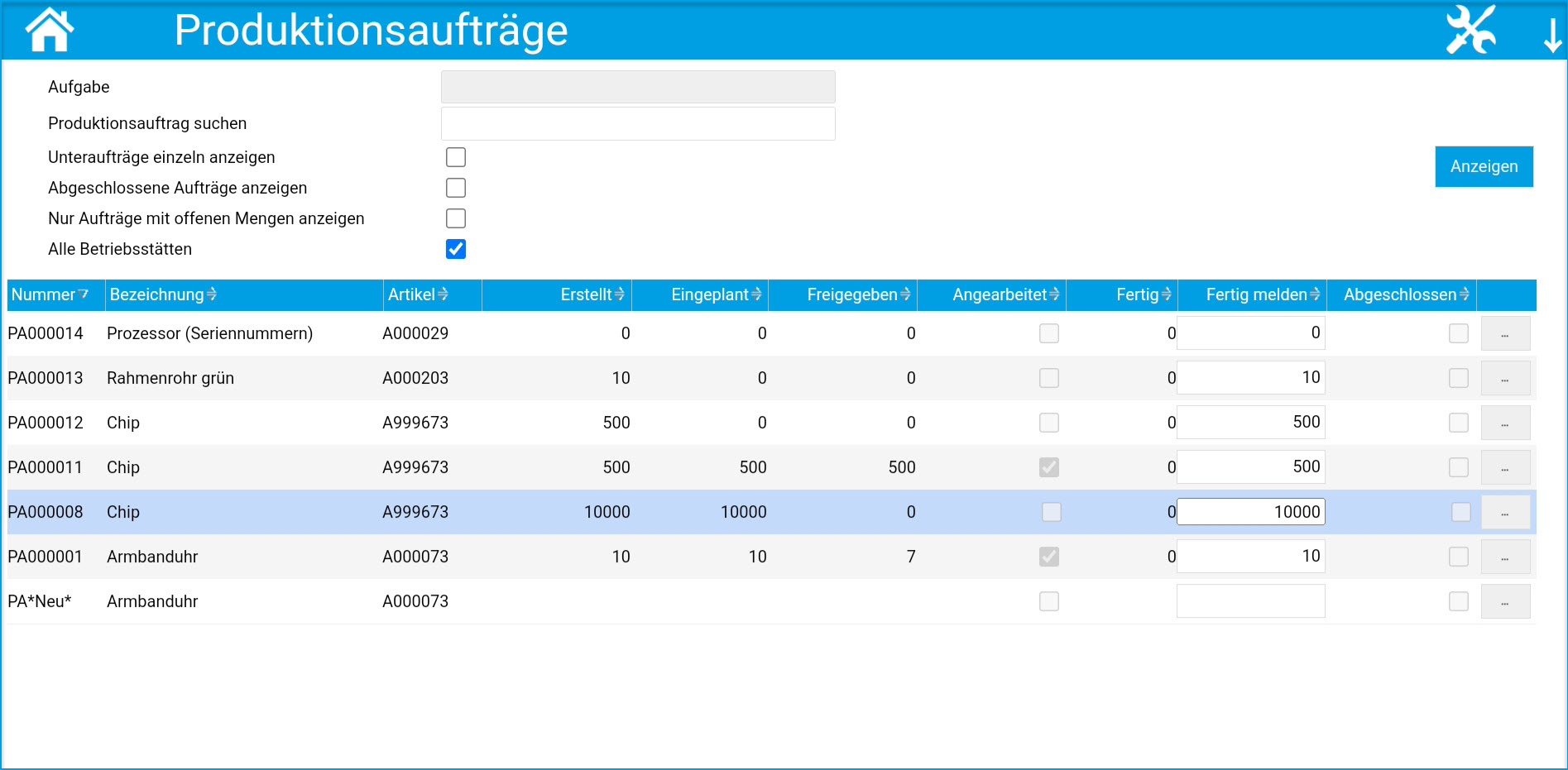Viewport: 1568px width, 770px height.
Task: Click the filter icon on Nummer column
Action: [83, 294]
